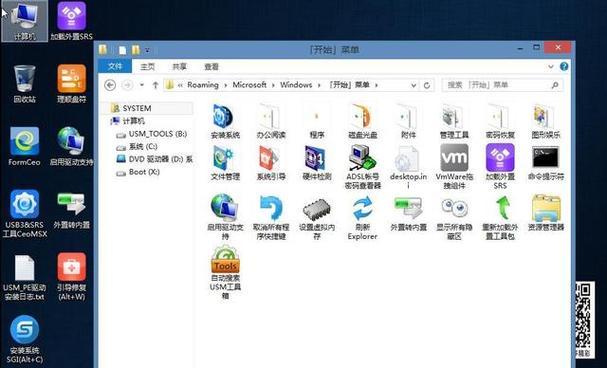Viewport: 607px width, 368px height.
Task: Select the 重新加载外置工具包 shortcut
Action: pos(500,217)
